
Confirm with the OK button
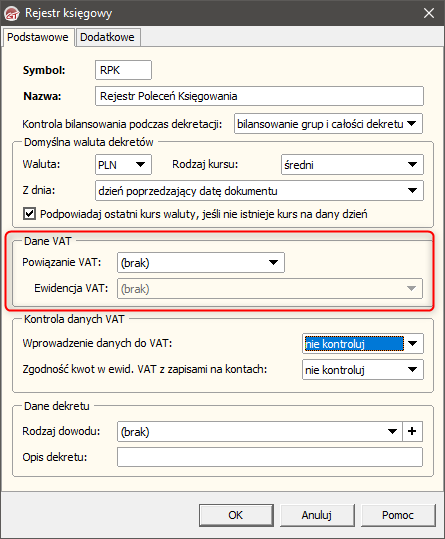tap(236, 515)
